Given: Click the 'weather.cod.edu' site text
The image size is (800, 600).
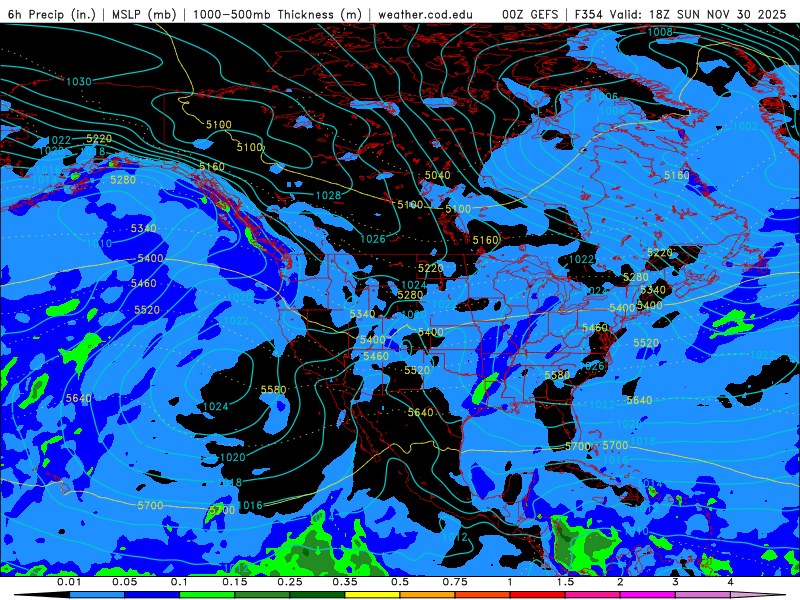Looking at the screenshot, I should point(425,14).
